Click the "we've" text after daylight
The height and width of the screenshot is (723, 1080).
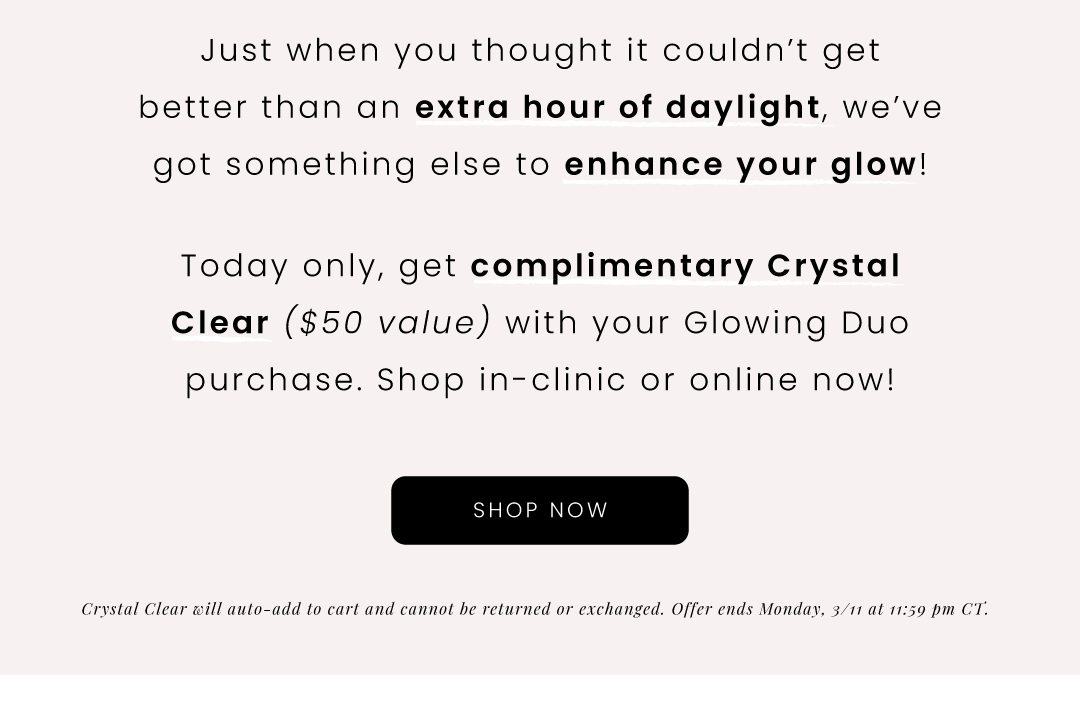click(892, 108)
